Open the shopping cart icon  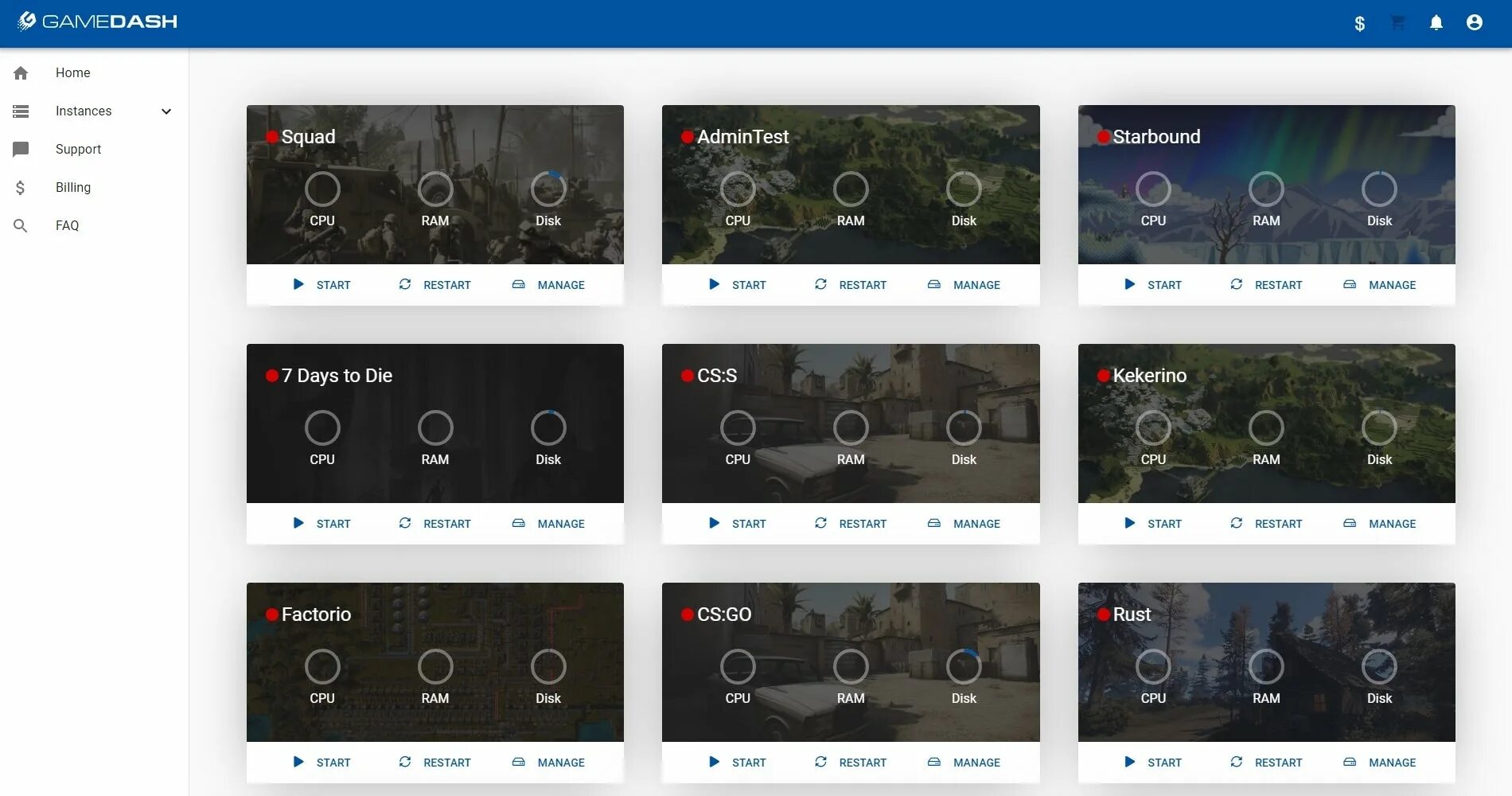[1397, 22]
